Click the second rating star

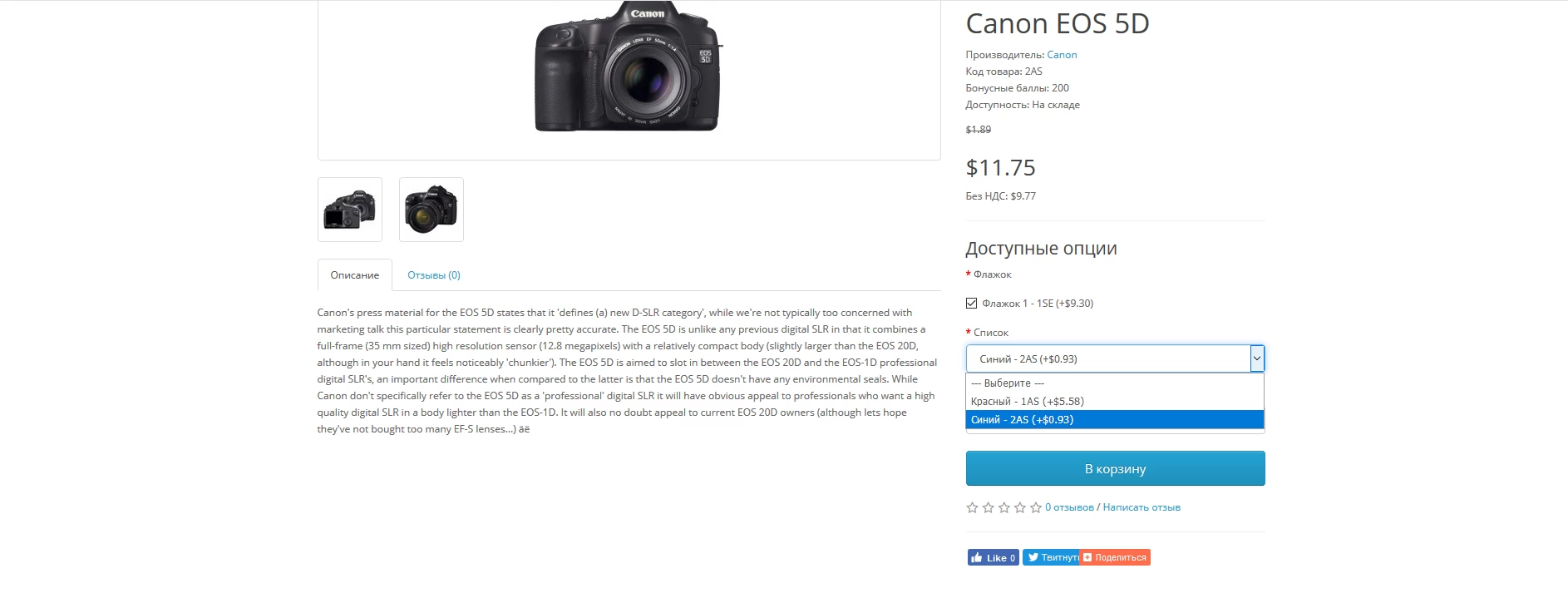pyautogui.click(x=988, y=507)
